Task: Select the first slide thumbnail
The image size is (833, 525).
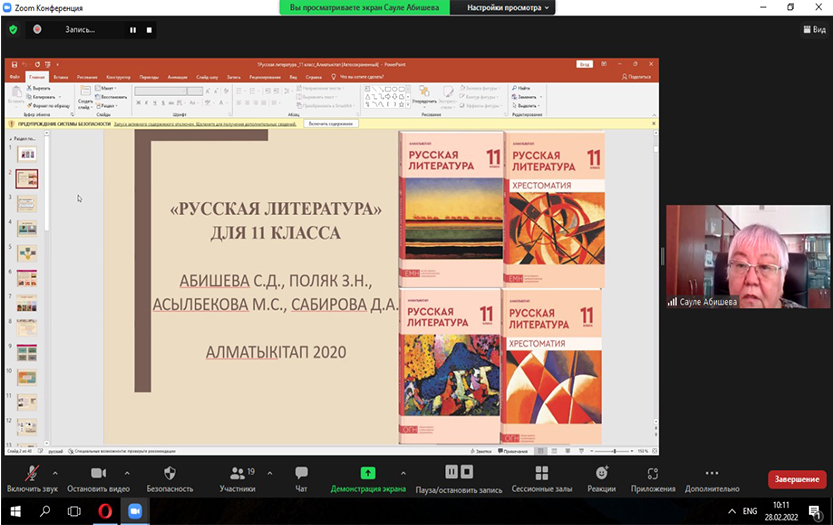Action: click(27, 153)
